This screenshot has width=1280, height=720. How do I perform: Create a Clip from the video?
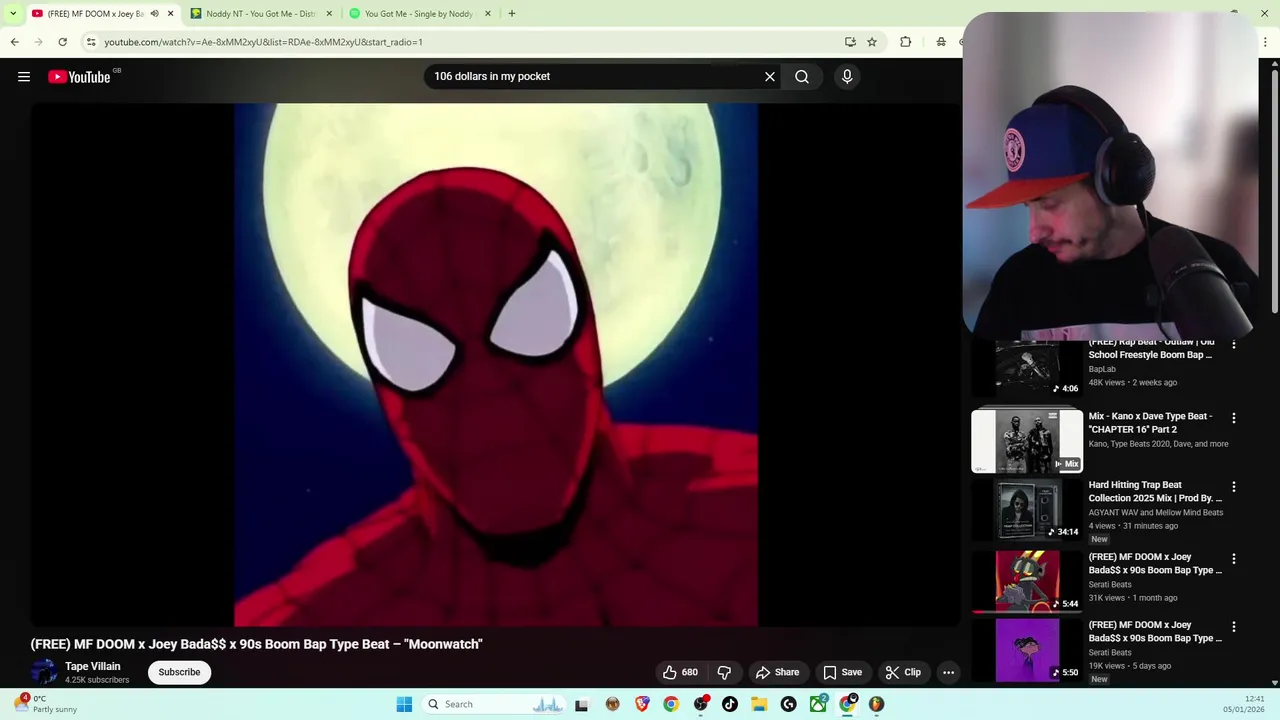click(x=903, y=672)
